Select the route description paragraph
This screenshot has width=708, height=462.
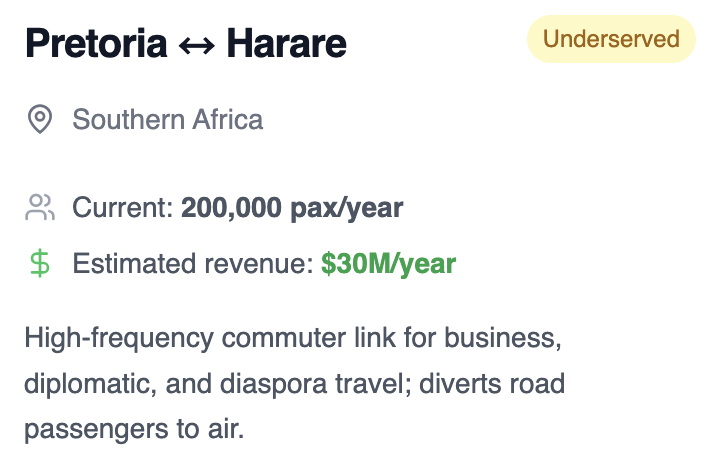point(294,383)
